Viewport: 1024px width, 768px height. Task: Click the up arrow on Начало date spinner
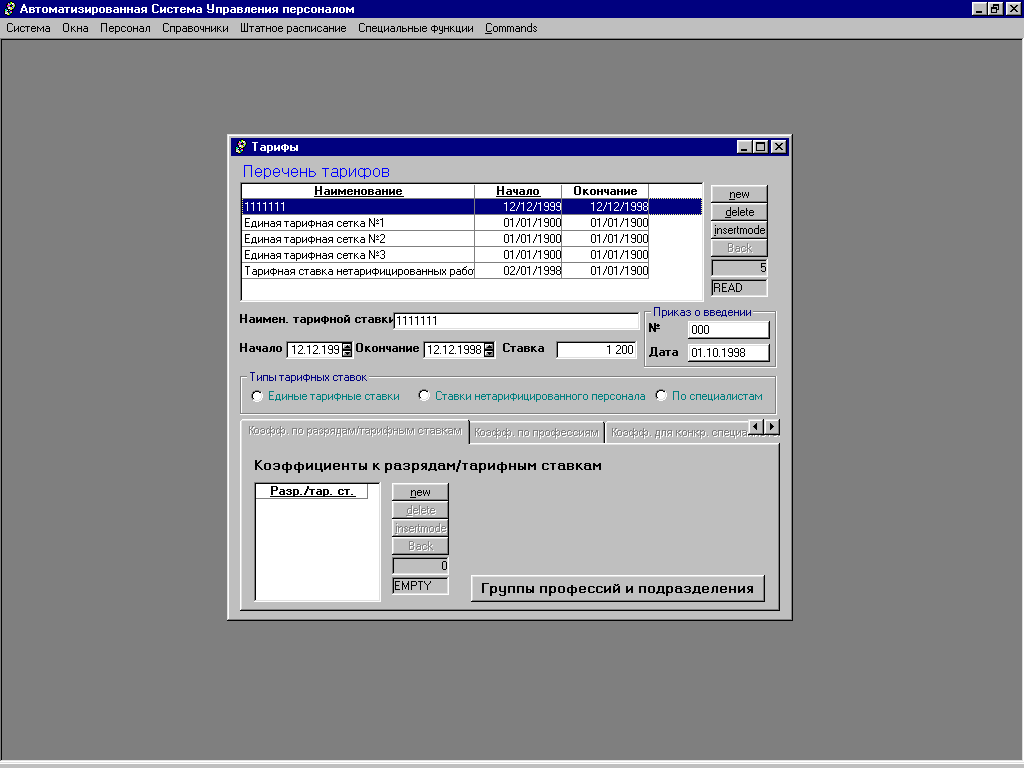pos(347,346)
